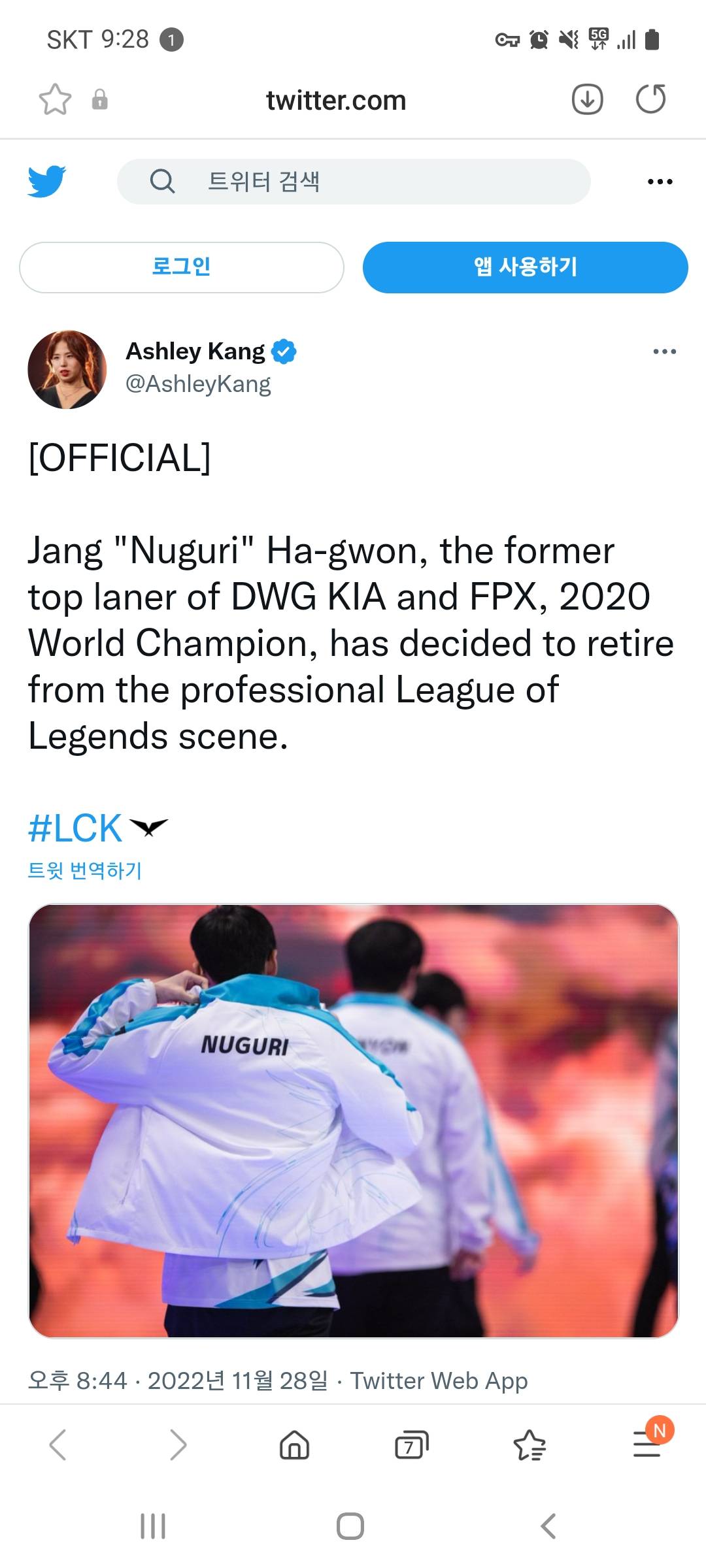The height and width of the screenshot is (1568, 706).
Task: Open Ashley Kang's profile avatar
Action: click(67, 370)
